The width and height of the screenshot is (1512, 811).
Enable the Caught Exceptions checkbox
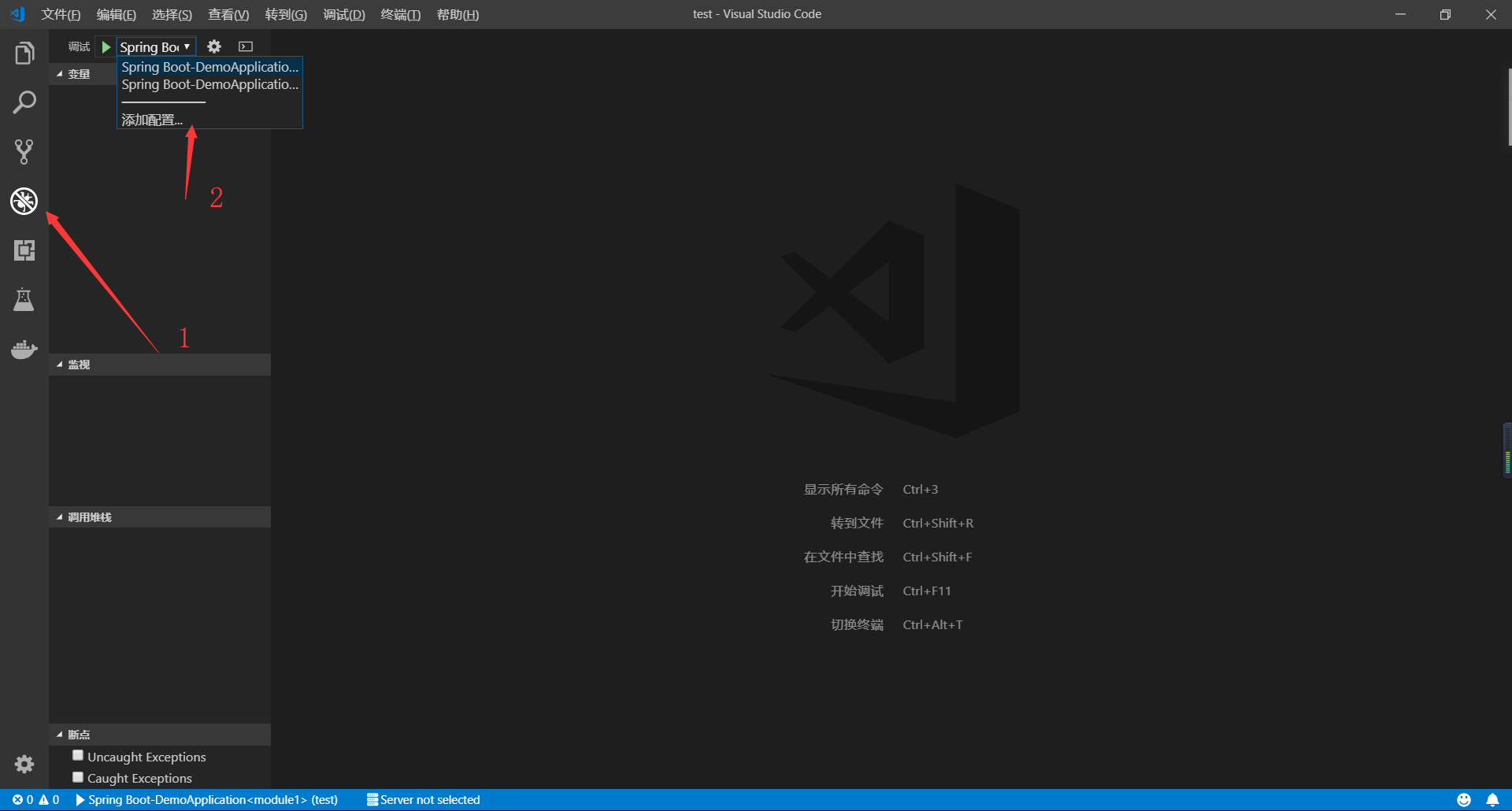(x=77, y=776)
